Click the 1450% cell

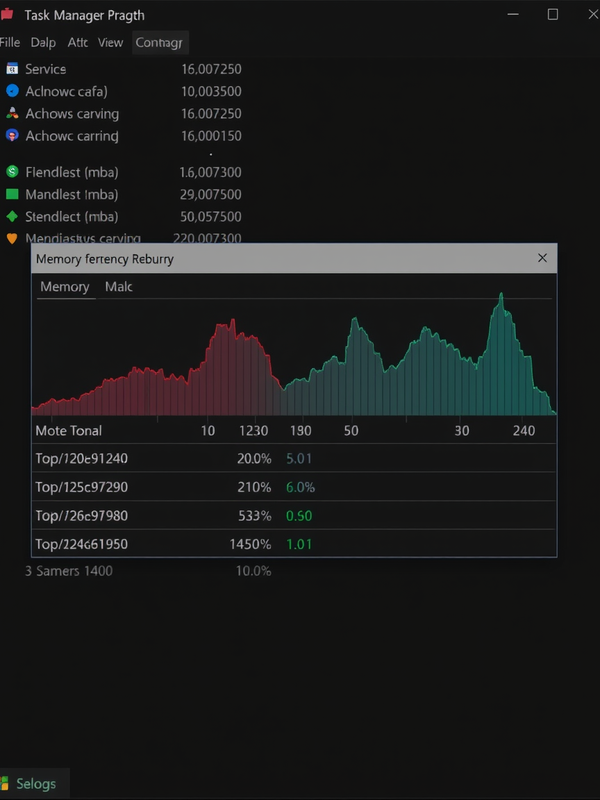click(x=251, y=544)
